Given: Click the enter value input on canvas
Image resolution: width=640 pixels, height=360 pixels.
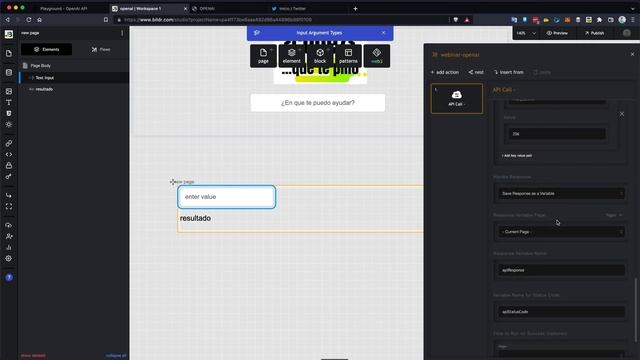Looking at the screenshot, I should point(227,197).
